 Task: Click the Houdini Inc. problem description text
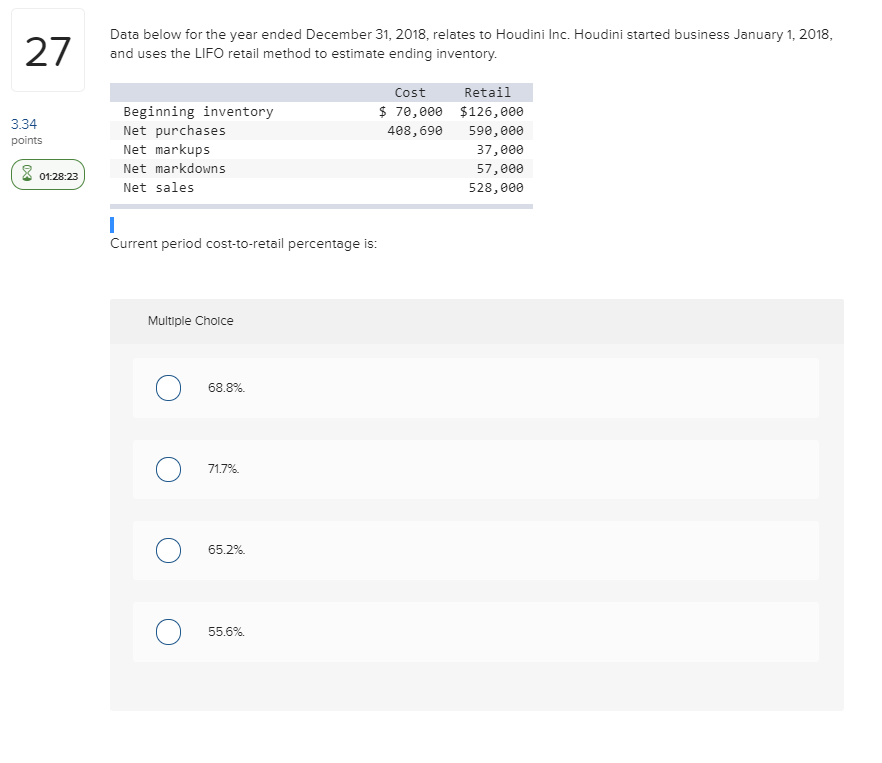click(x=470, y=43)
